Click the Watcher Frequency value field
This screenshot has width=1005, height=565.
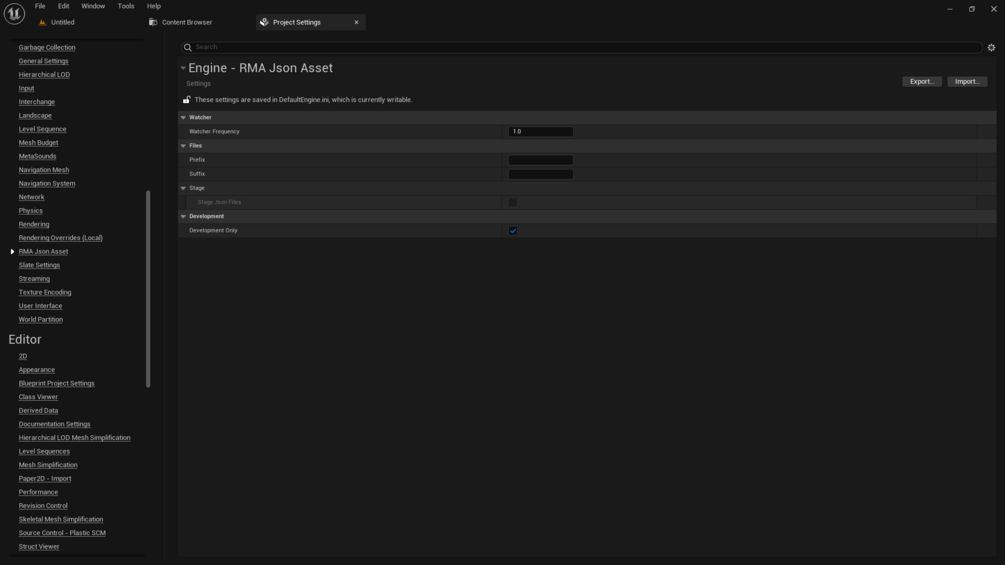pyautogui.click(x=540, y=131)
